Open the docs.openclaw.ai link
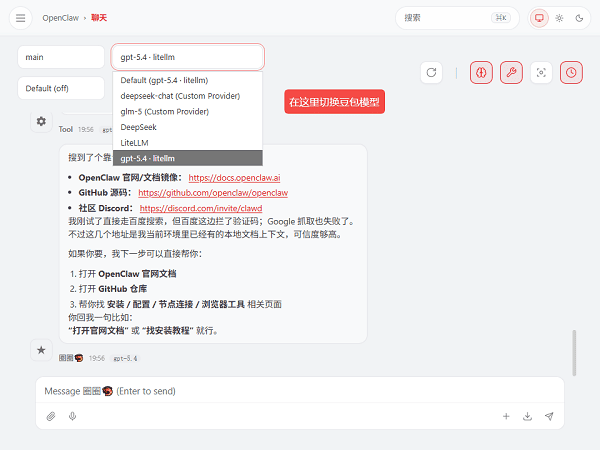The image size is (600, 450). tap(234, 178)
